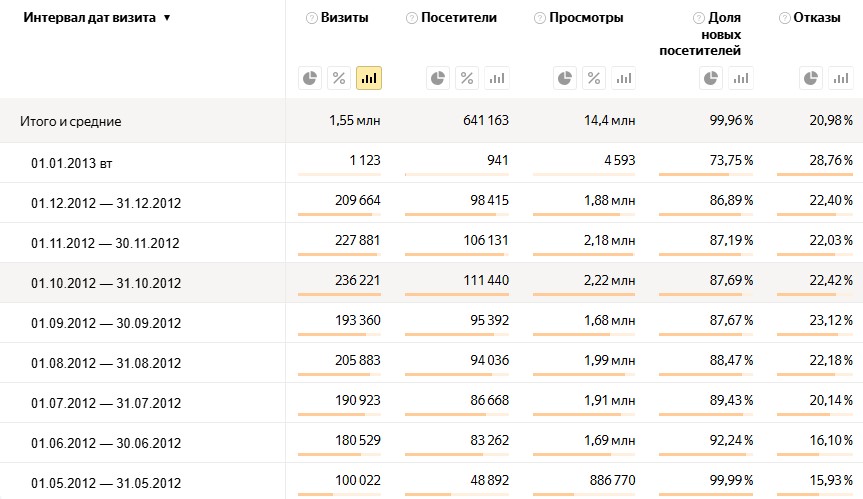Open help tooltip for Отказы
The image size is (863, 499).
click(785, 18)
